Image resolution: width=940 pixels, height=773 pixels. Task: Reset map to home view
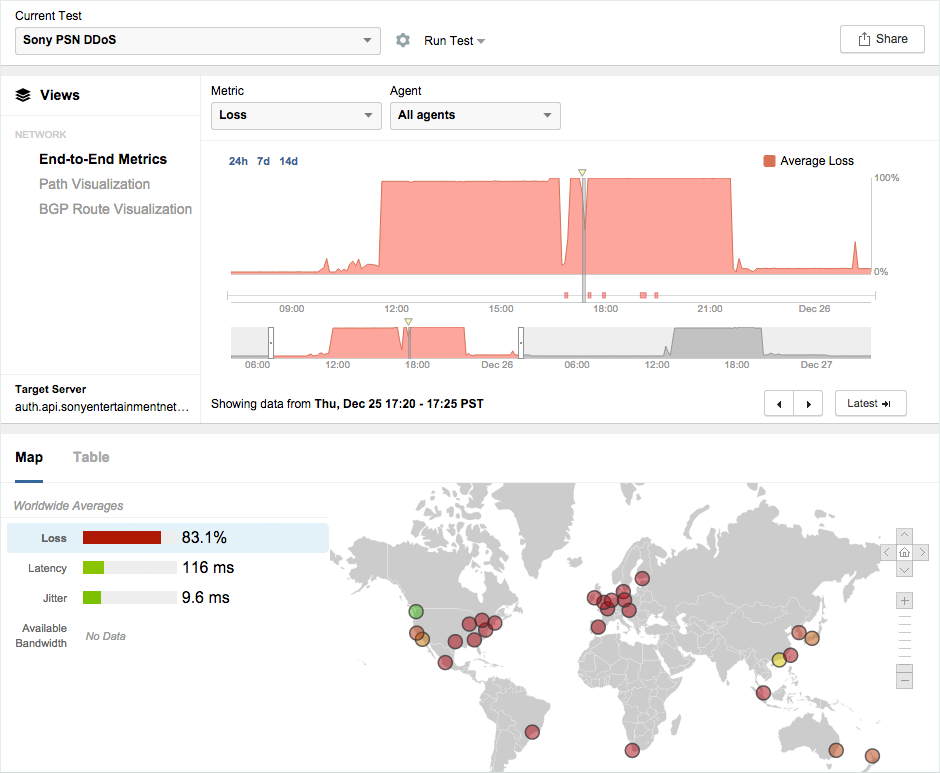click(905, 552)
